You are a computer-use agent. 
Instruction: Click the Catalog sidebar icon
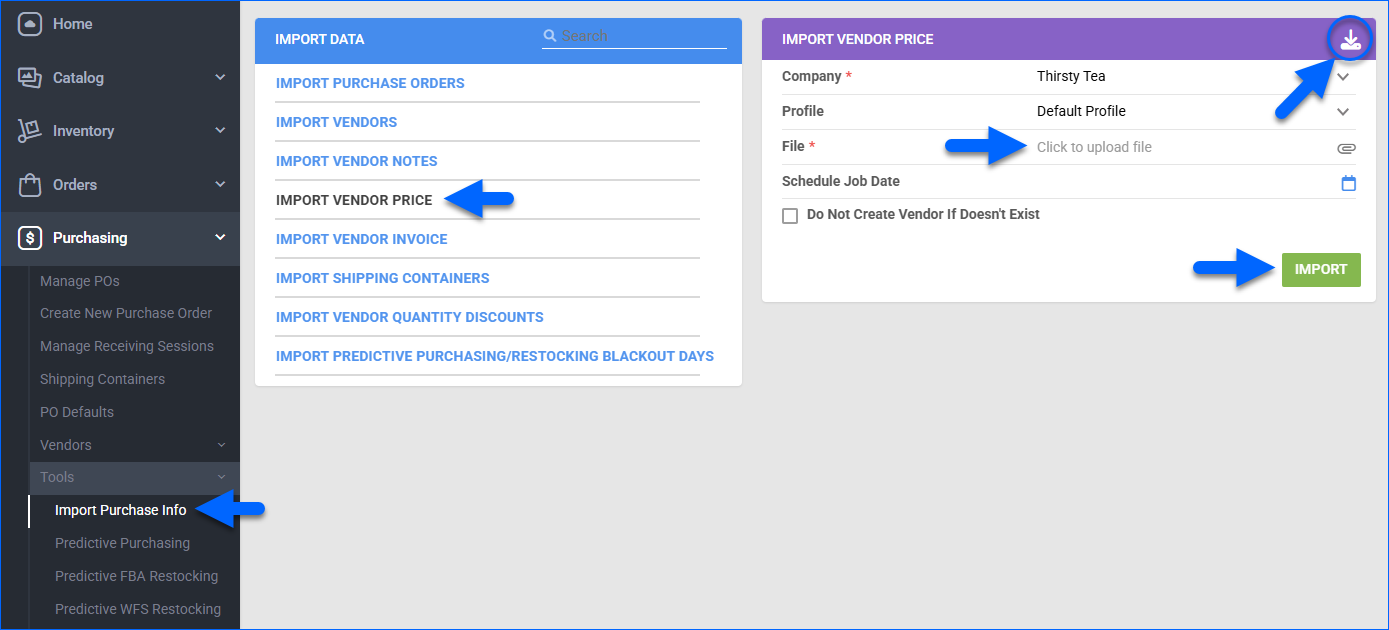click(30, 78)
